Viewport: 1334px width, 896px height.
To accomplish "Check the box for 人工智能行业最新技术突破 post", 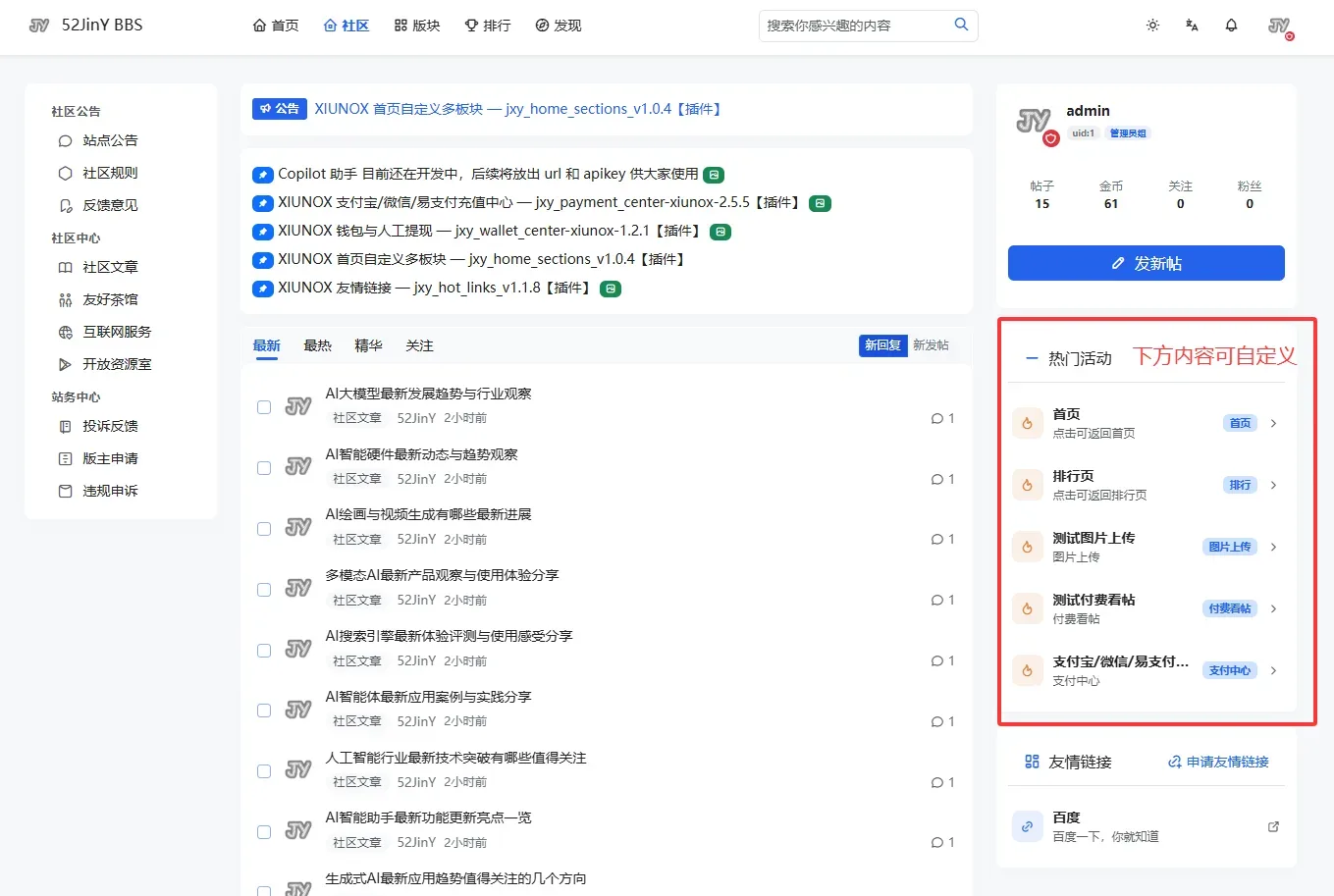I will tap(264, 770).
